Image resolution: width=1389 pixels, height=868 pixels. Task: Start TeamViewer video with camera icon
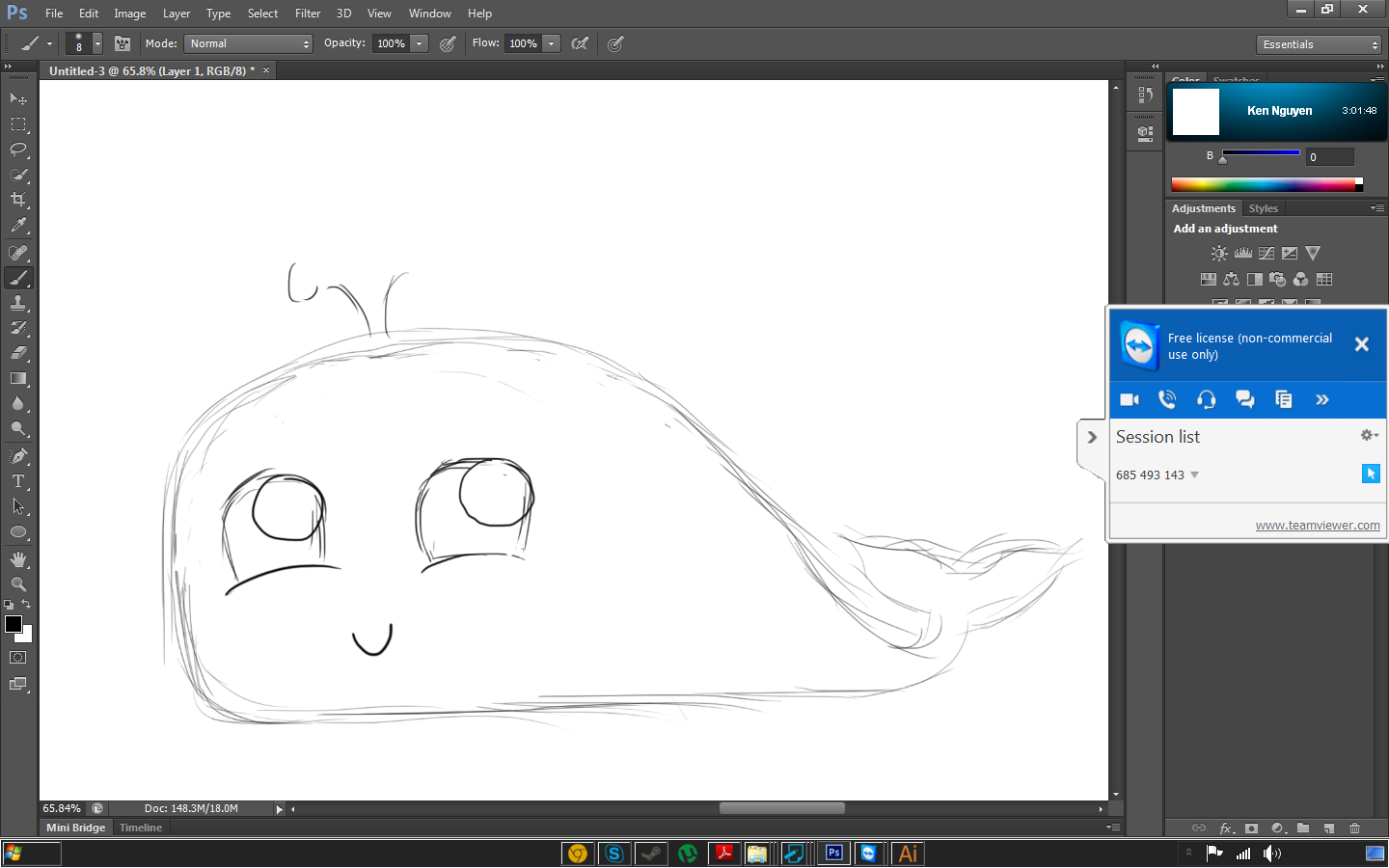coord(1130,399)
